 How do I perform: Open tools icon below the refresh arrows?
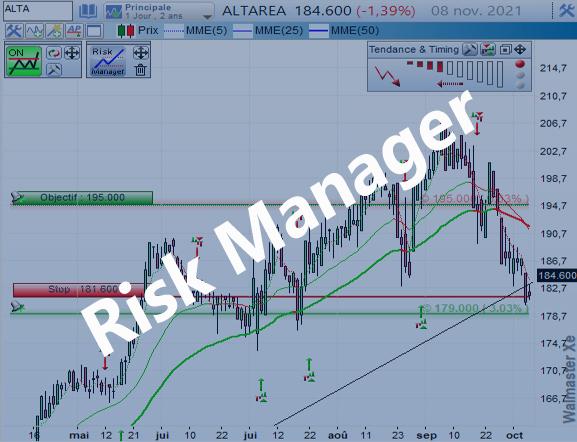[54, 70]
